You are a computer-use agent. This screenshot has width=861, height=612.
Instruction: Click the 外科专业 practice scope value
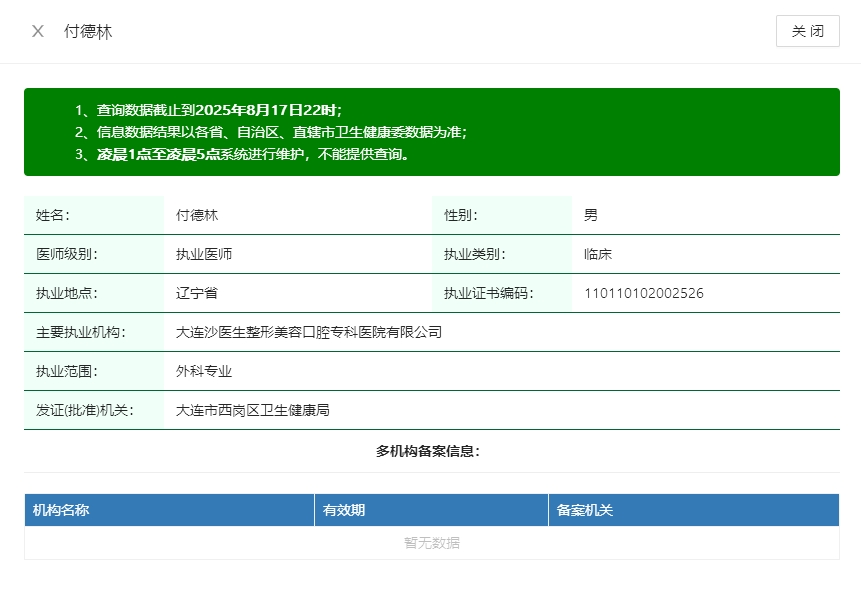click(x=204, y=371)
